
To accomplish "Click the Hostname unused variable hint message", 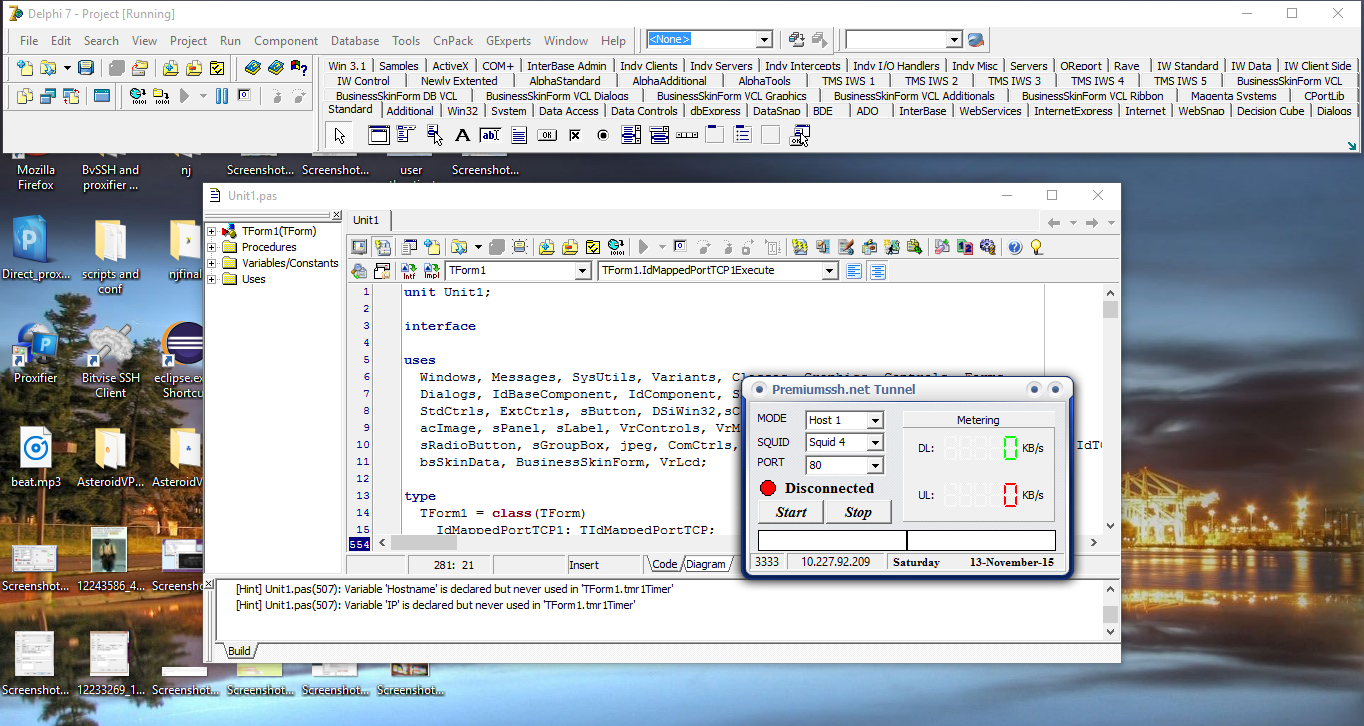I will point(454,590).
